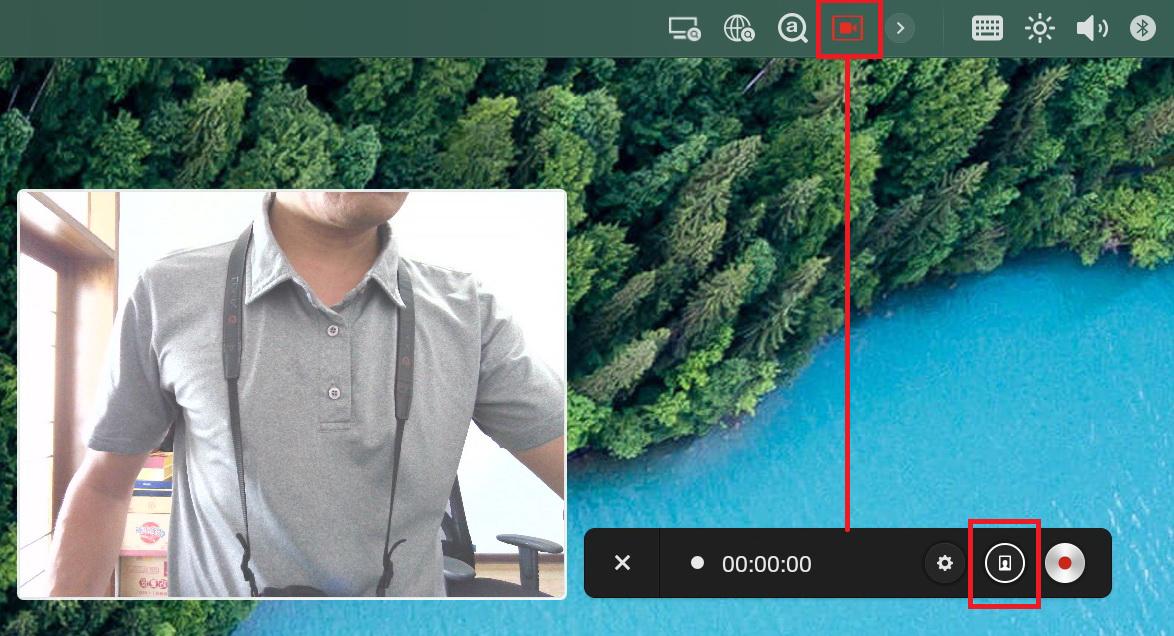Click the text lookup magnifier icon
The image size is (1174, 636).
pyautogui.click(x=792, y=28)
